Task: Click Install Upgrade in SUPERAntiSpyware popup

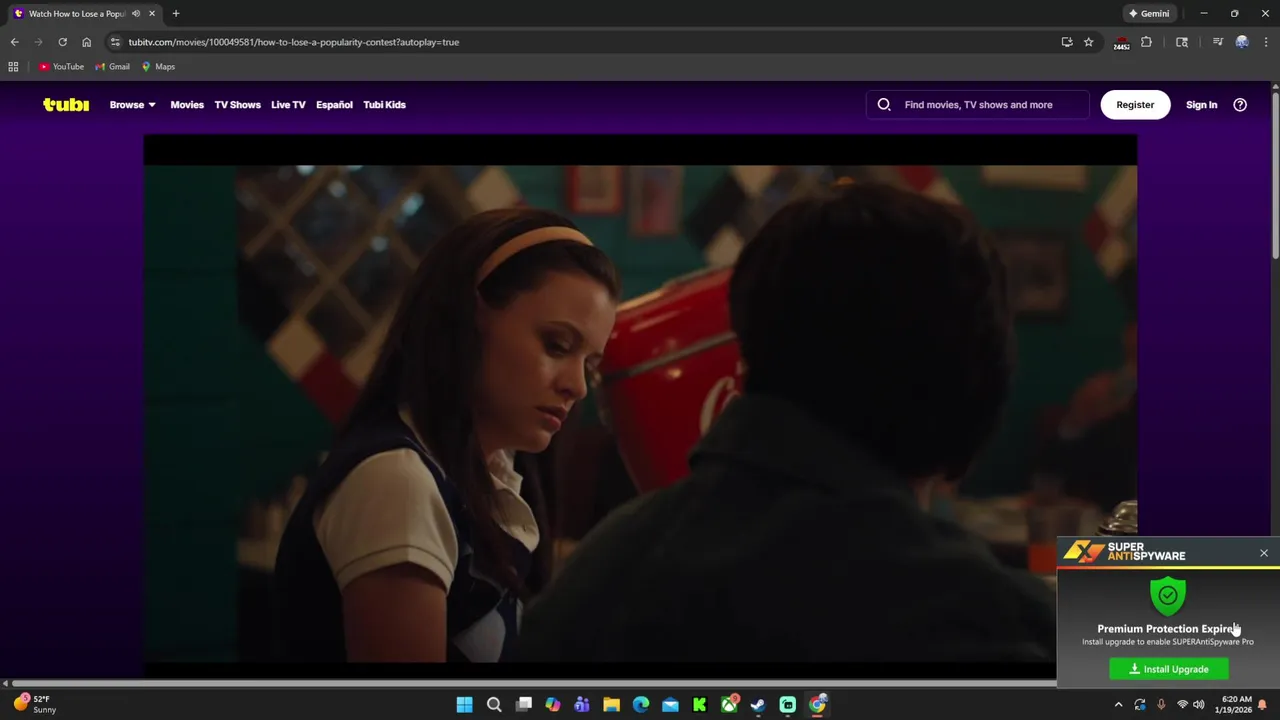Action: click(x=1169, y=669)
